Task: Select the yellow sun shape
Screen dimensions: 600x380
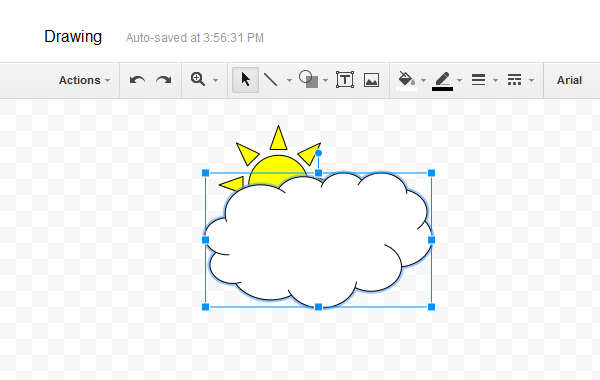Action: tap(277, 168)
